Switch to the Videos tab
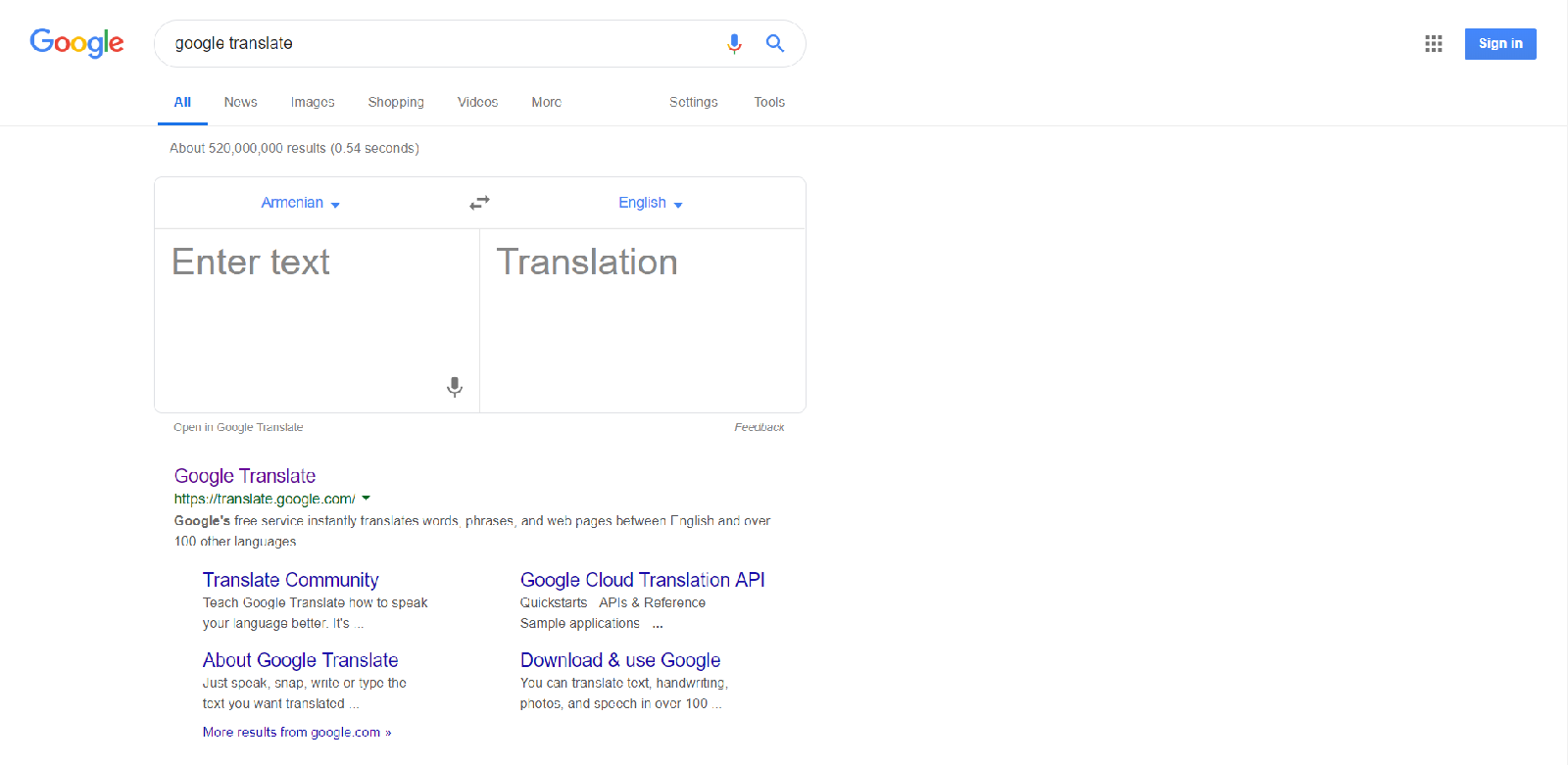Screen dimensions: 1568x765 (x=477, y=102)
